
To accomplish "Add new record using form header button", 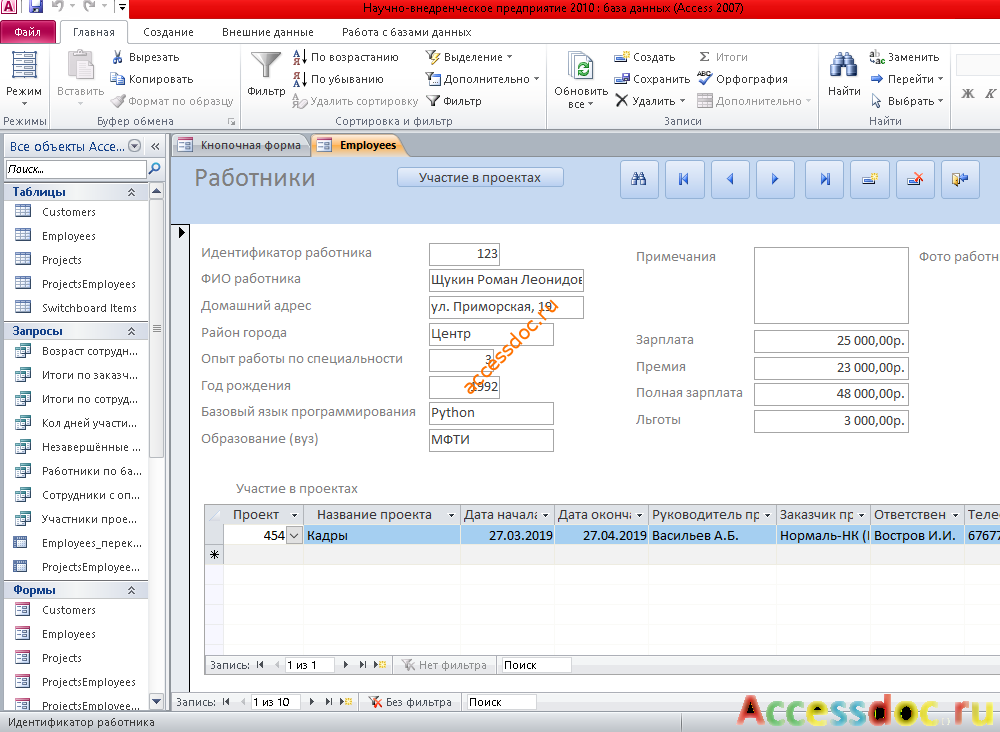I will 870,179.
